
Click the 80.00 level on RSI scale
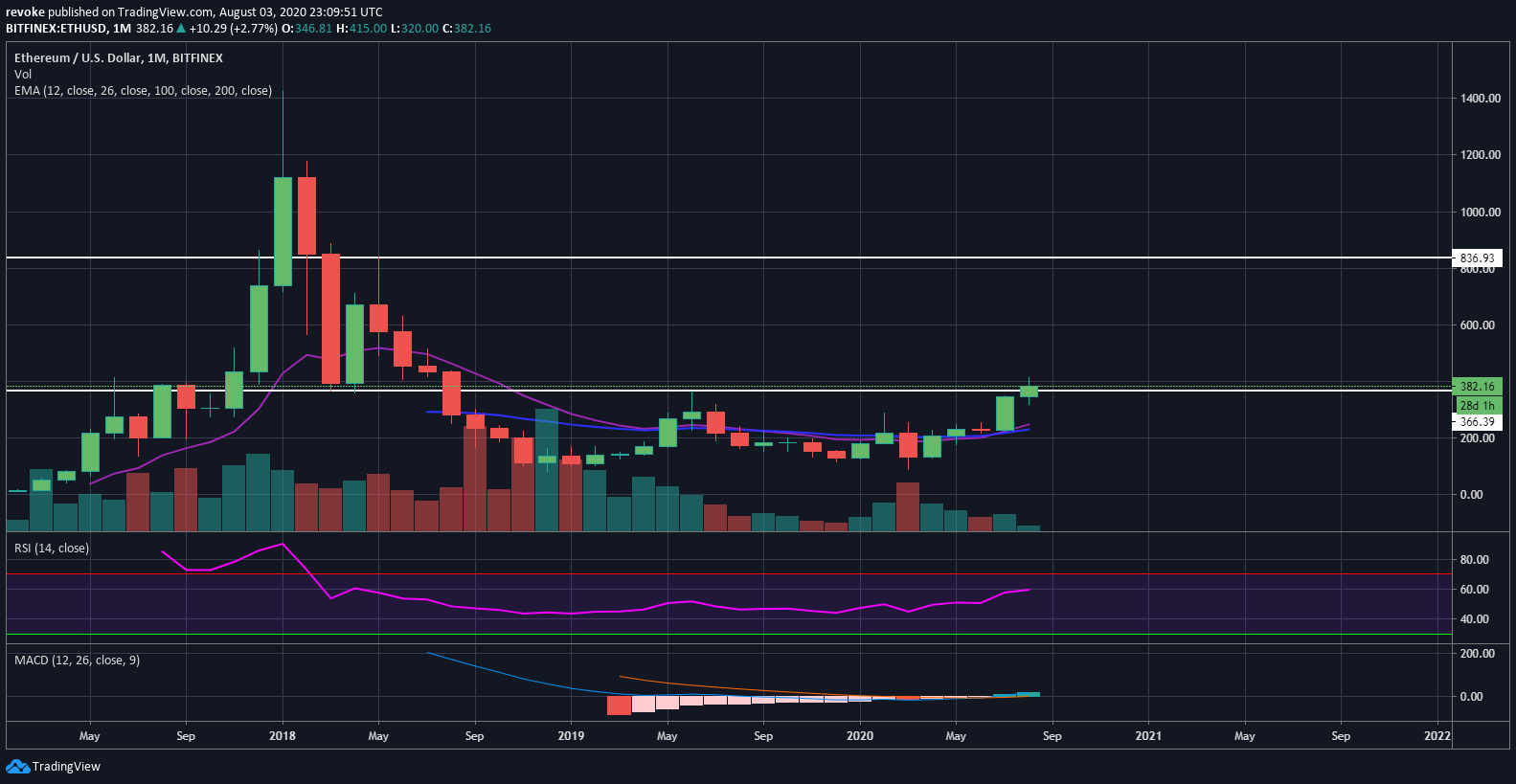(1474, 560)
